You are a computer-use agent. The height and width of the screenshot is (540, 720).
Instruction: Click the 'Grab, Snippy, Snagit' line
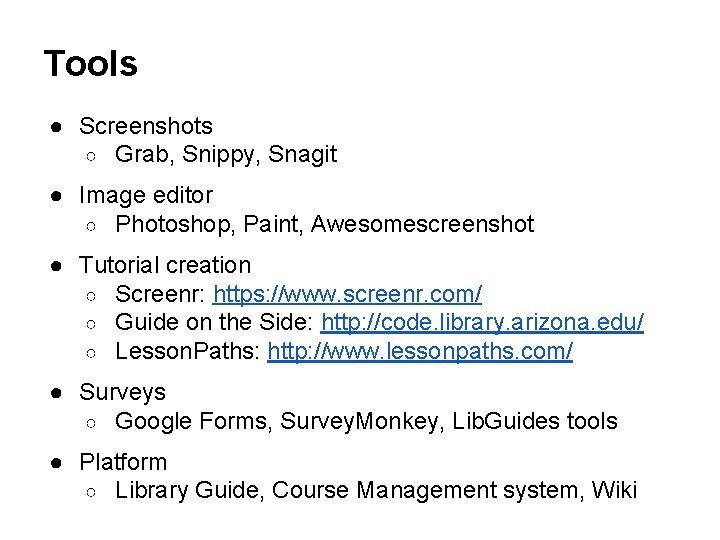226,155
